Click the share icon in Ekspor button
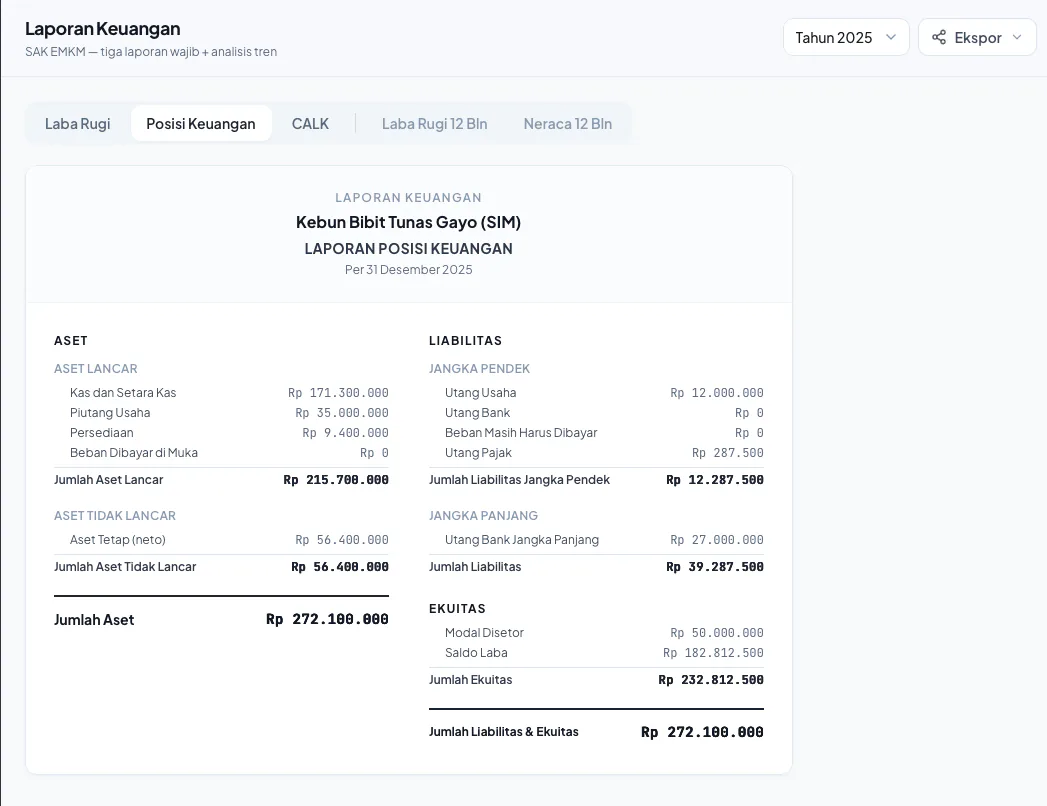The image size is (1047, 806). [x=939, y=37]
